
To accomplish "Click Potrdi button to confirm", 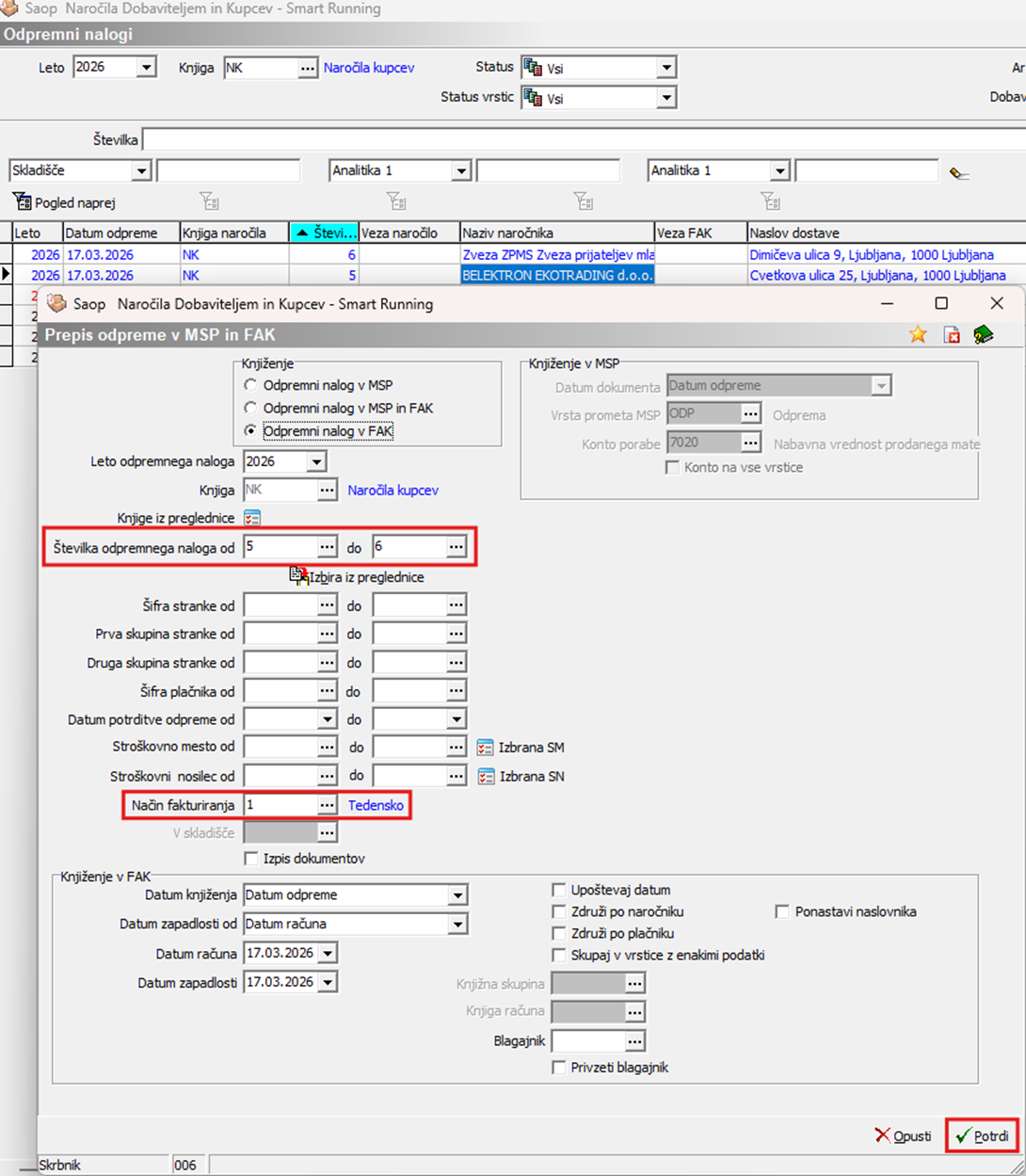I will (x=982, y=1136).
